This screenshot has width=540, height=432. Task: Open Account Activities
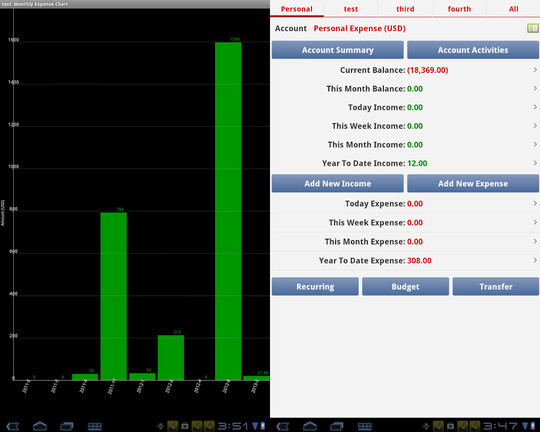(x=473, y=50)
